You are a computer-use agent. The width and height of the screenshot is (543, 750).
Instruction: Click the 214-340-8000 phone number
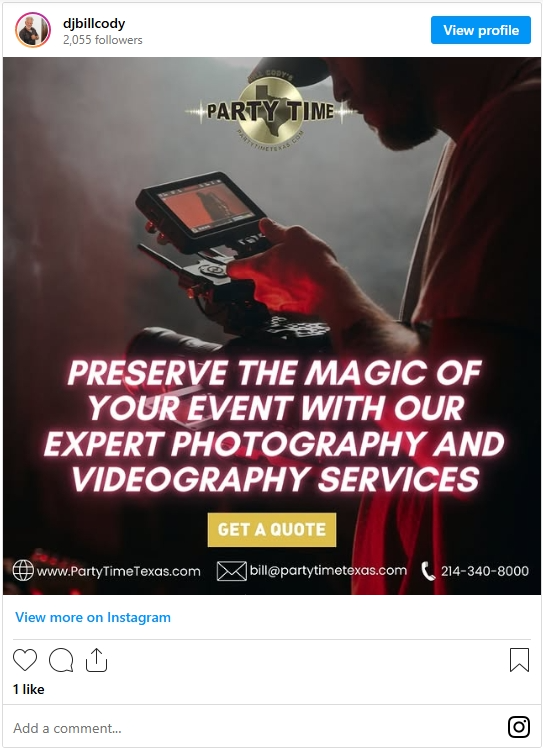485,571
